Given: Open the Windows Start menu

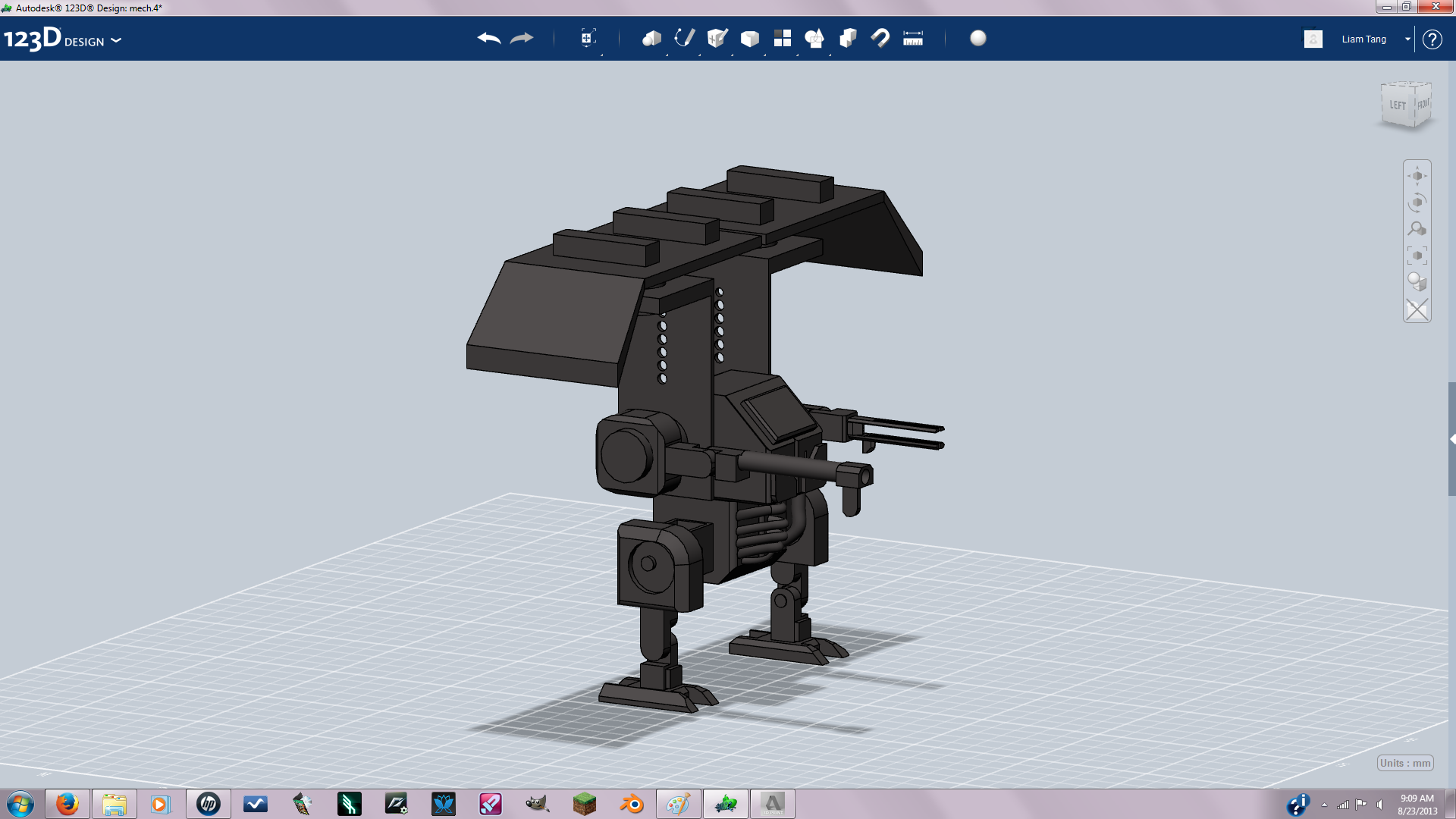Looking at the screenshot, I should (x=20, y=804).
